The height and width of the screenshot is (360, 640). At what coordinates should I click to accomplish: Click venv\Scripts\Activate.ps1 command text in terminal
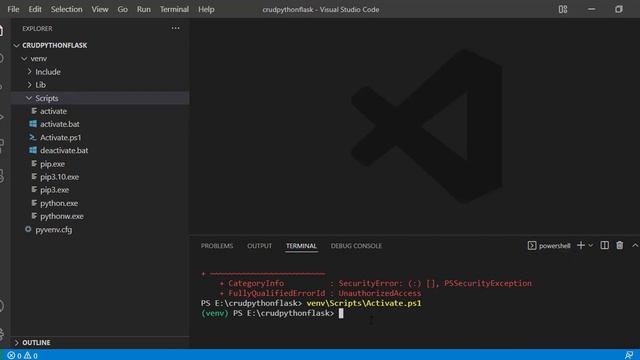[x=364, y=303]
